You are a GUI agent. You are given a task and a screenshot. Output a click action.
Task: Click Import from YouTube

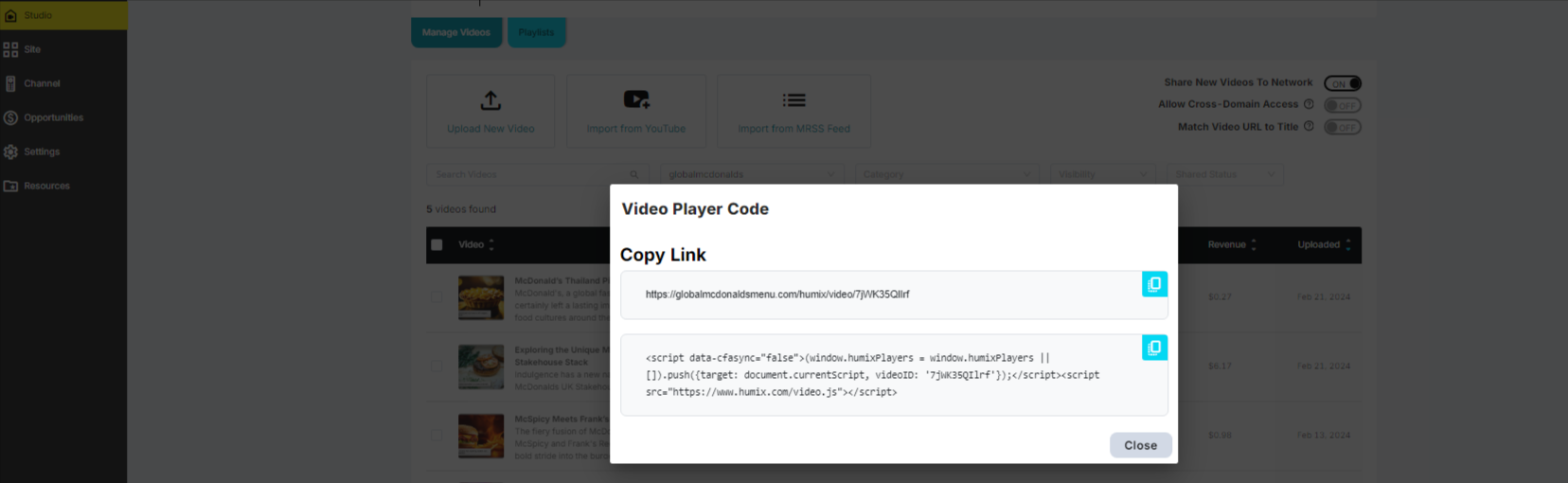click(635, 111)
